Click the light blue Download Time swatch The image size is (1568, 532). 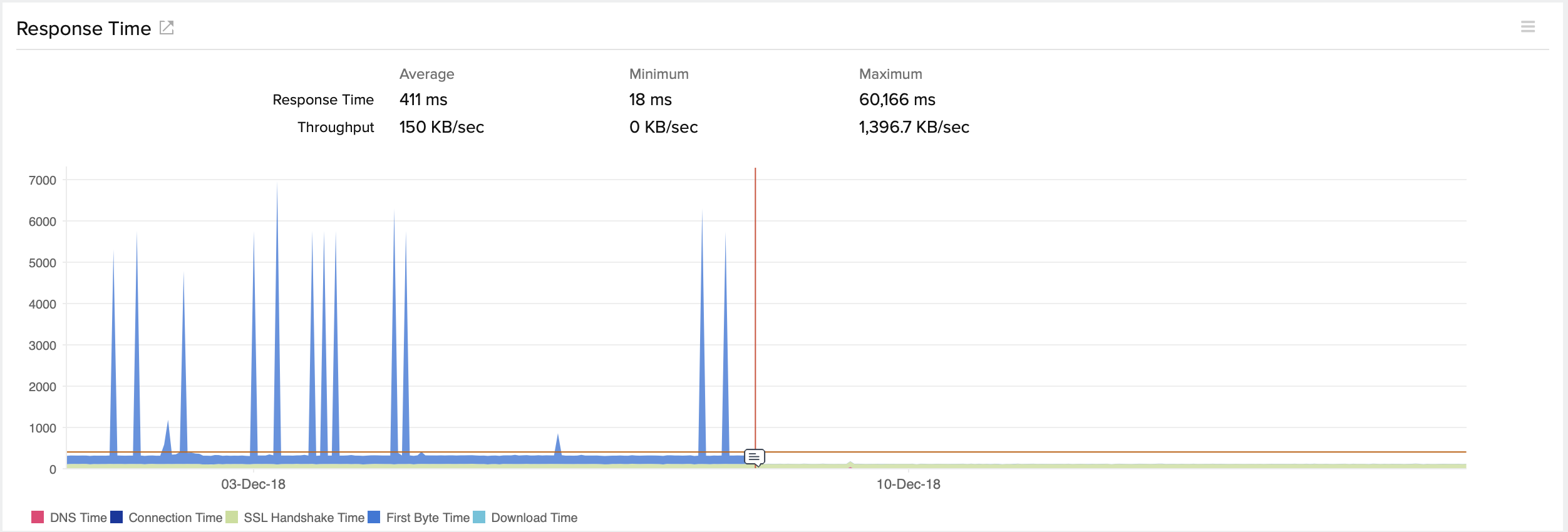tap(479, 518)
